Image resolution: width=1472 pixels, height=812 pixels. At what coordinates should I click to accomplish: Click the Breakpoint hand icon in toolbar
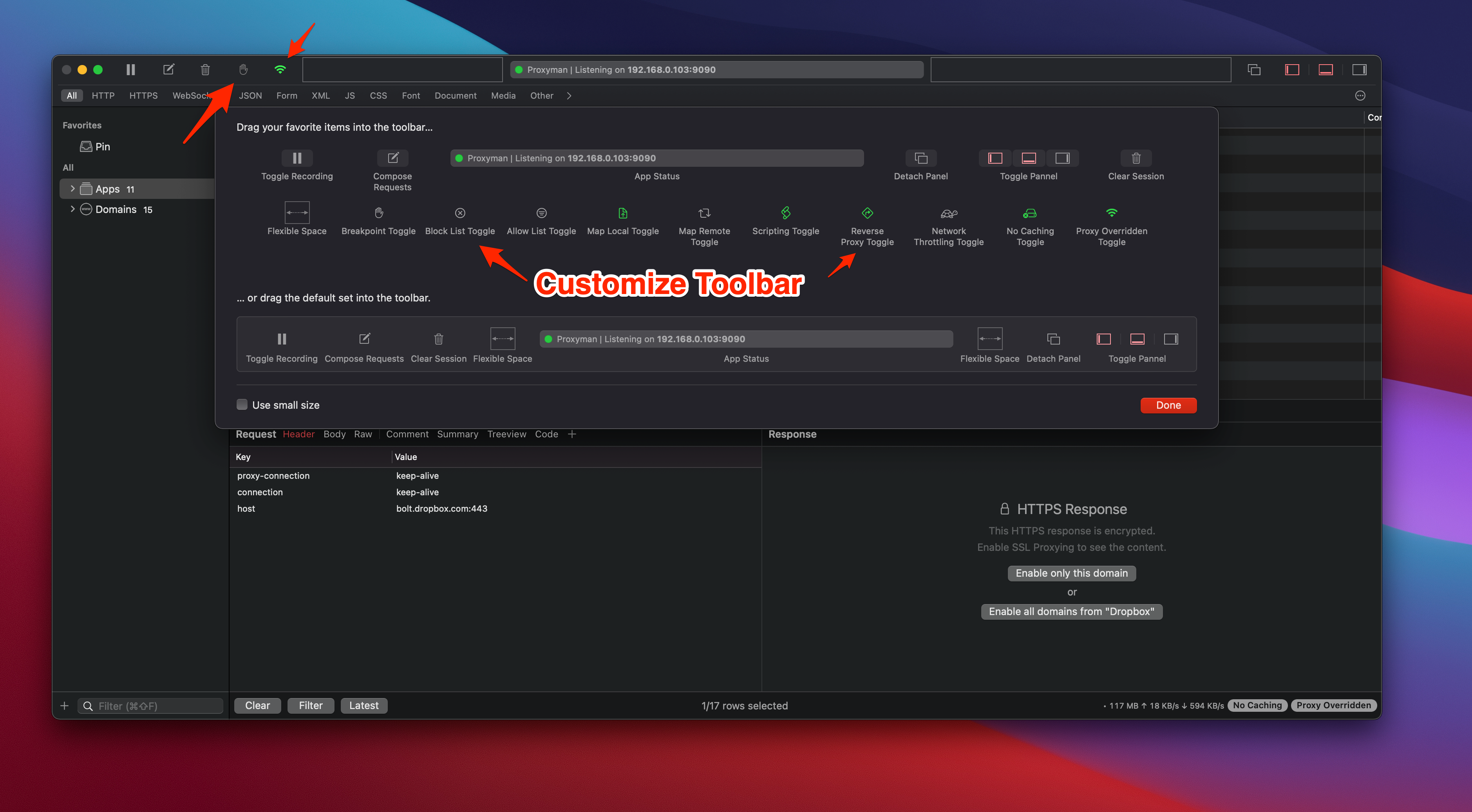pos(243,70)
